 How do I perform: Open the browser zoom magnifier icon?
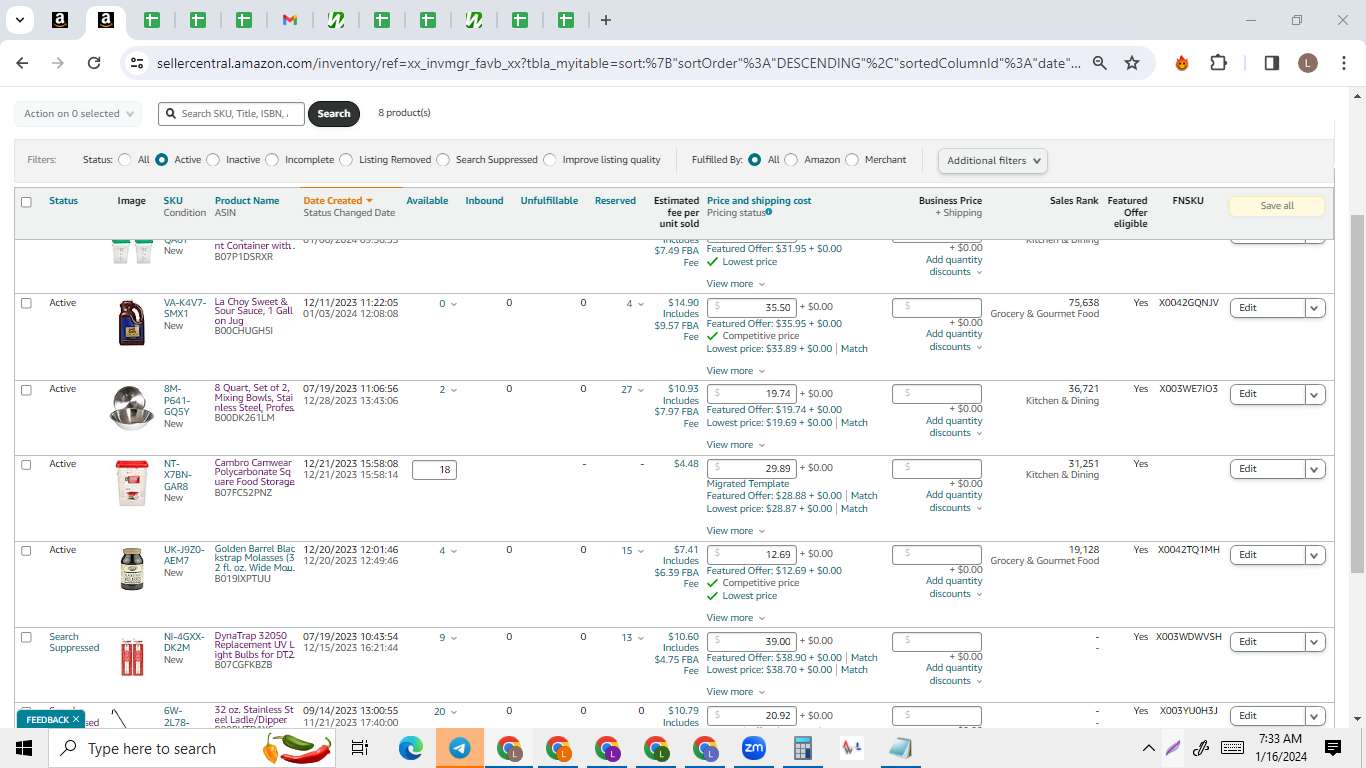[x=1100, y=63]
